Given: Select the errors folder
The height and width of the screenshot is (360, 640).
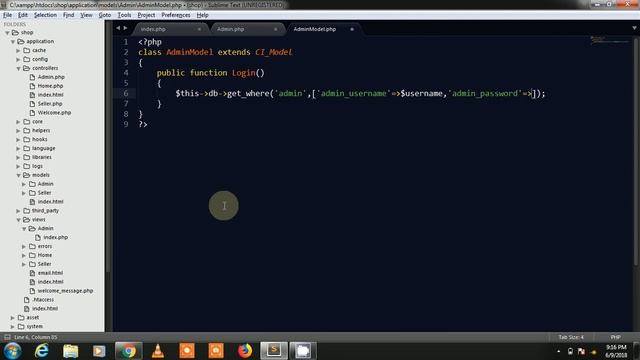Looking at the screenshot, I should [x=44, y=246].
